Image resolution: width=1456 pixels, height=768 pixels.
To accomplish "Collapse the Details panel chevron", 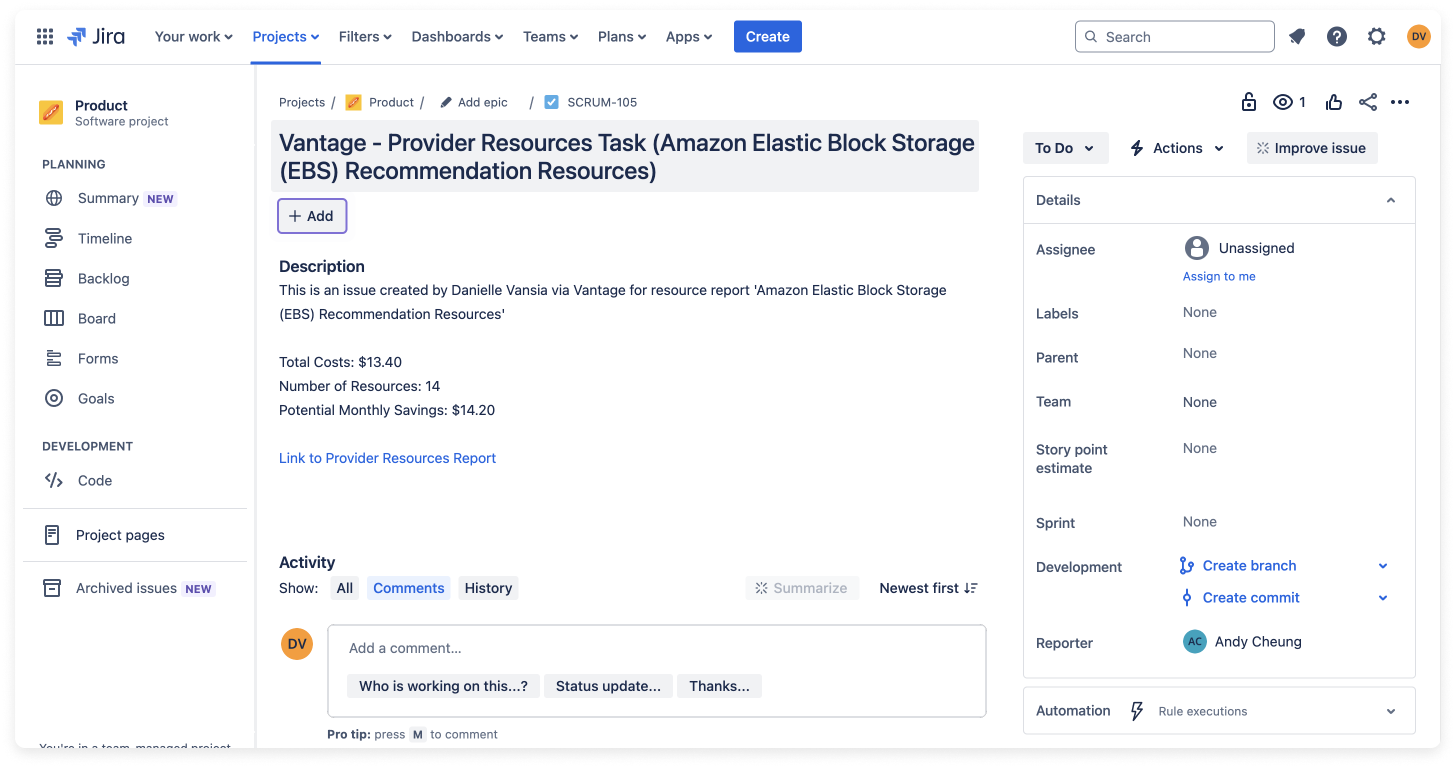I will [1390, 200].
